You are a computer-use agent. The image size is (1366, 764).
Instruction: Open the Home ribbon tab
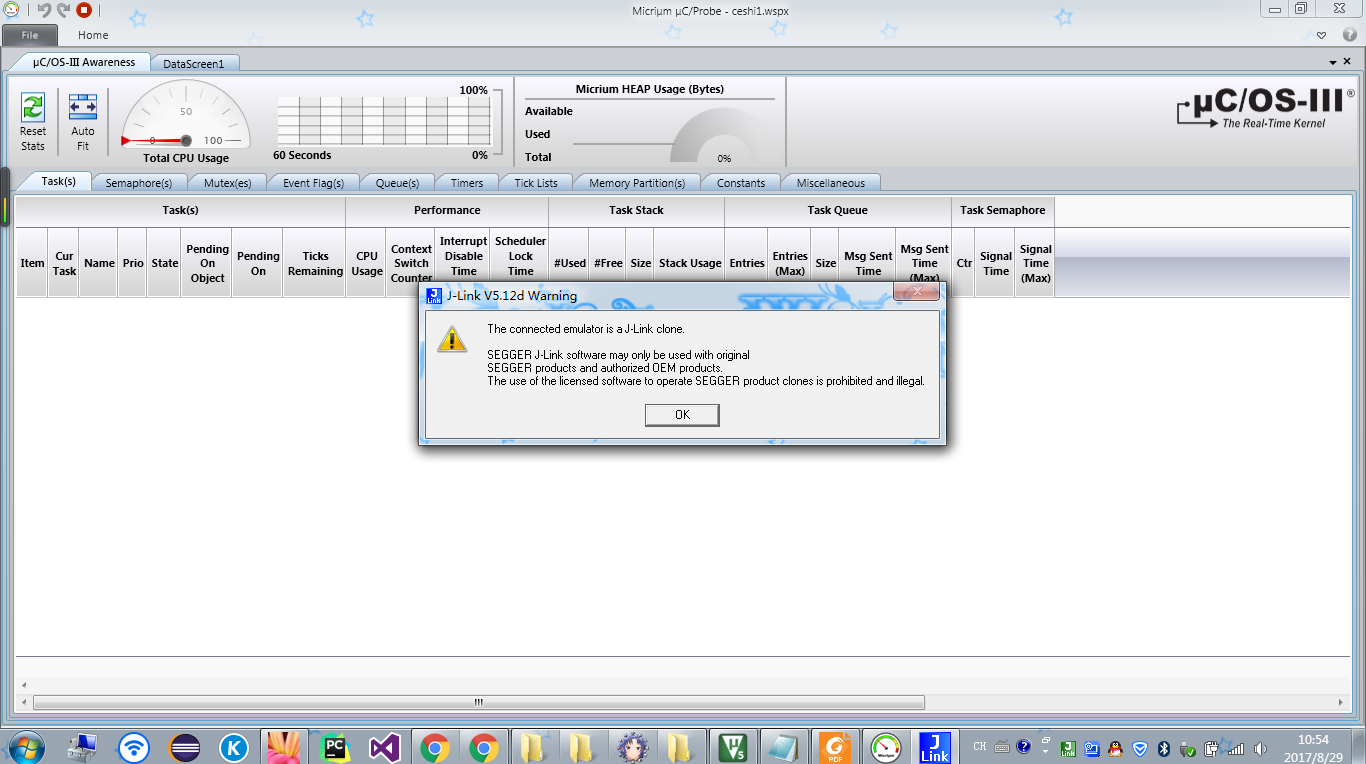coord(93,35)
